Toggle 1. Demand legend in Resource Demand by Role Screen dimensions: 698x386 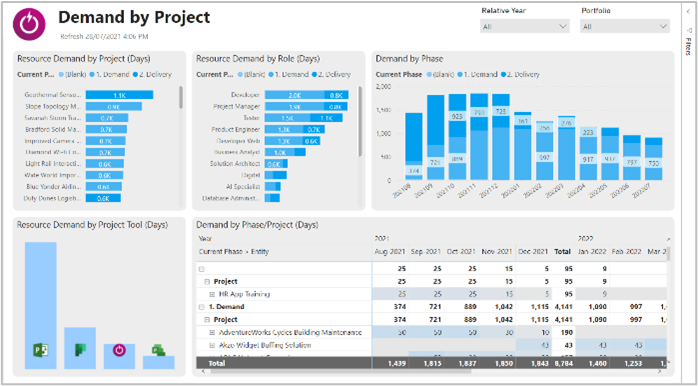click(x=288, y=75)
